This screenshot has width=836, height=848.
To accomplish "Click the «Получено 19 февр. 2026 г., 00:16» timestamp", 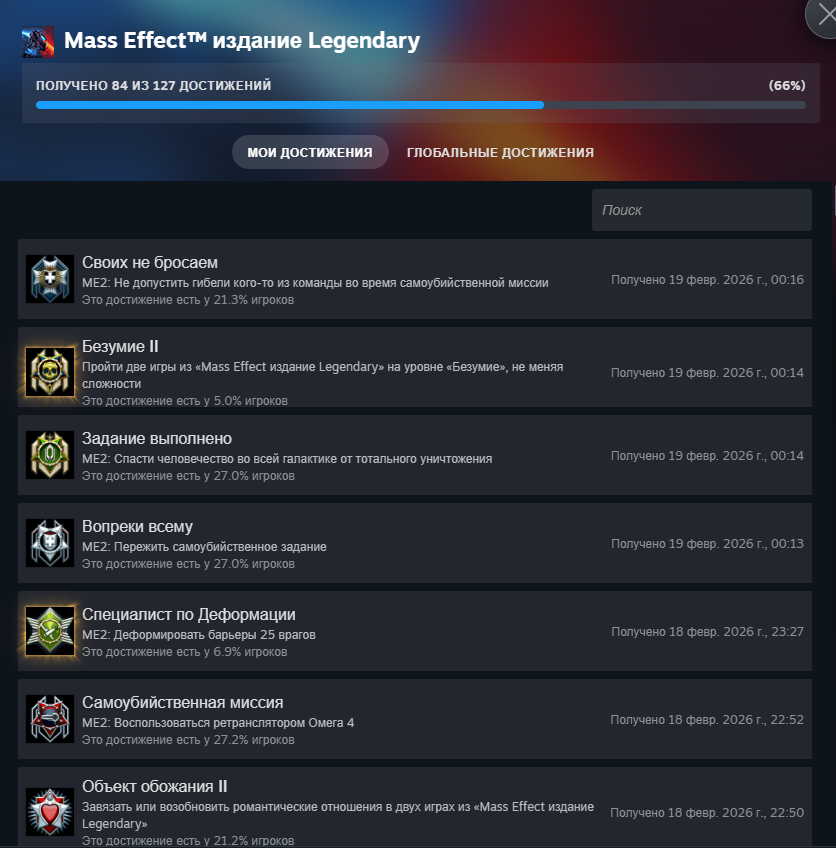I will (707, 280).
